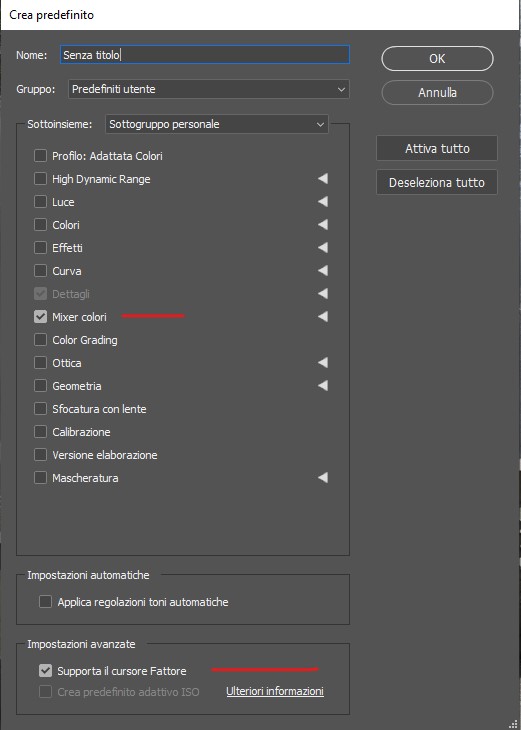
Task: Expand the Dettagli disclosure triangle
Action: point(323,293)
